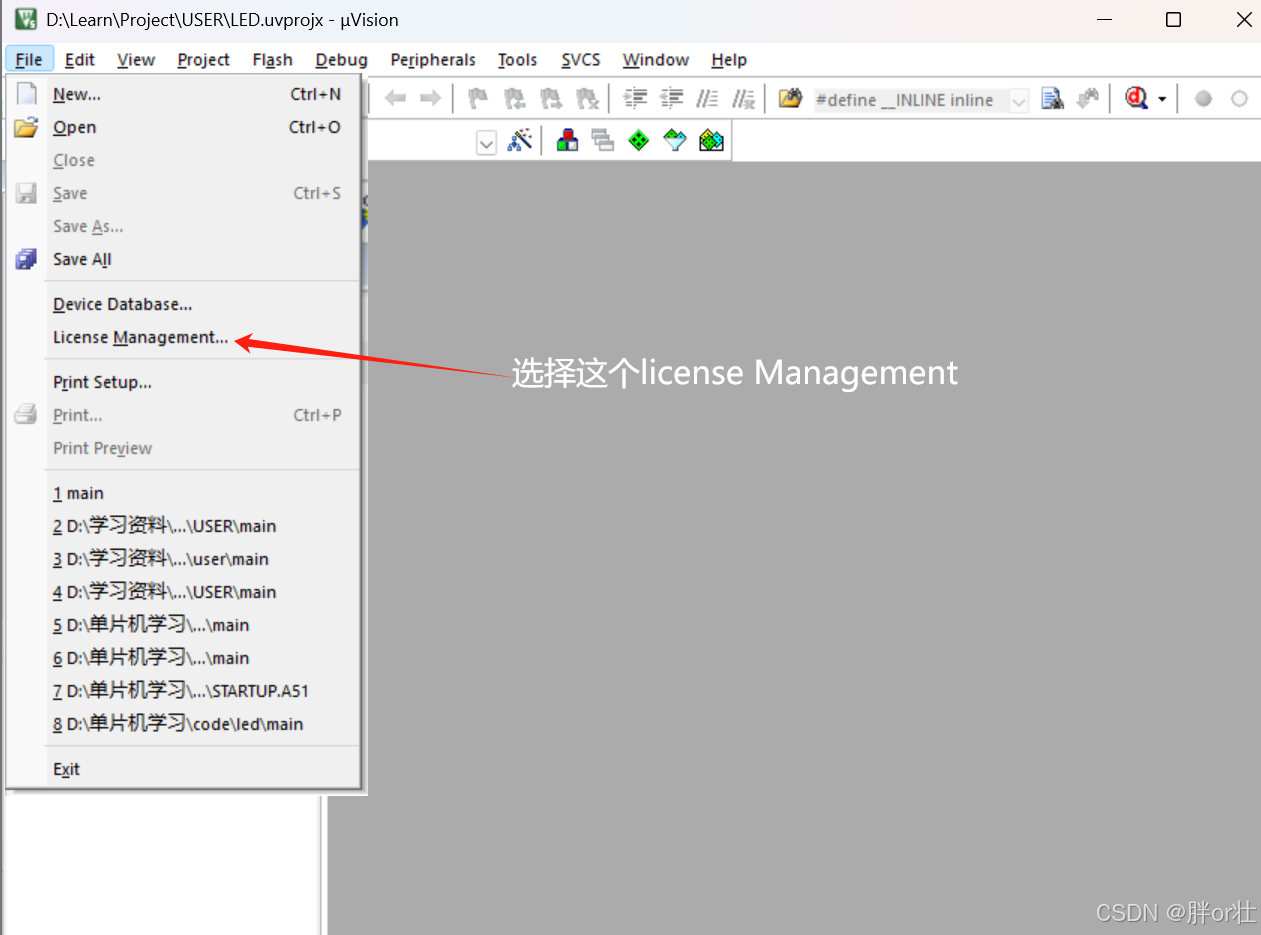Click the Navigate Backwards arrow icon
Viewport: 1261px width, 935px height.
[396, 98]
